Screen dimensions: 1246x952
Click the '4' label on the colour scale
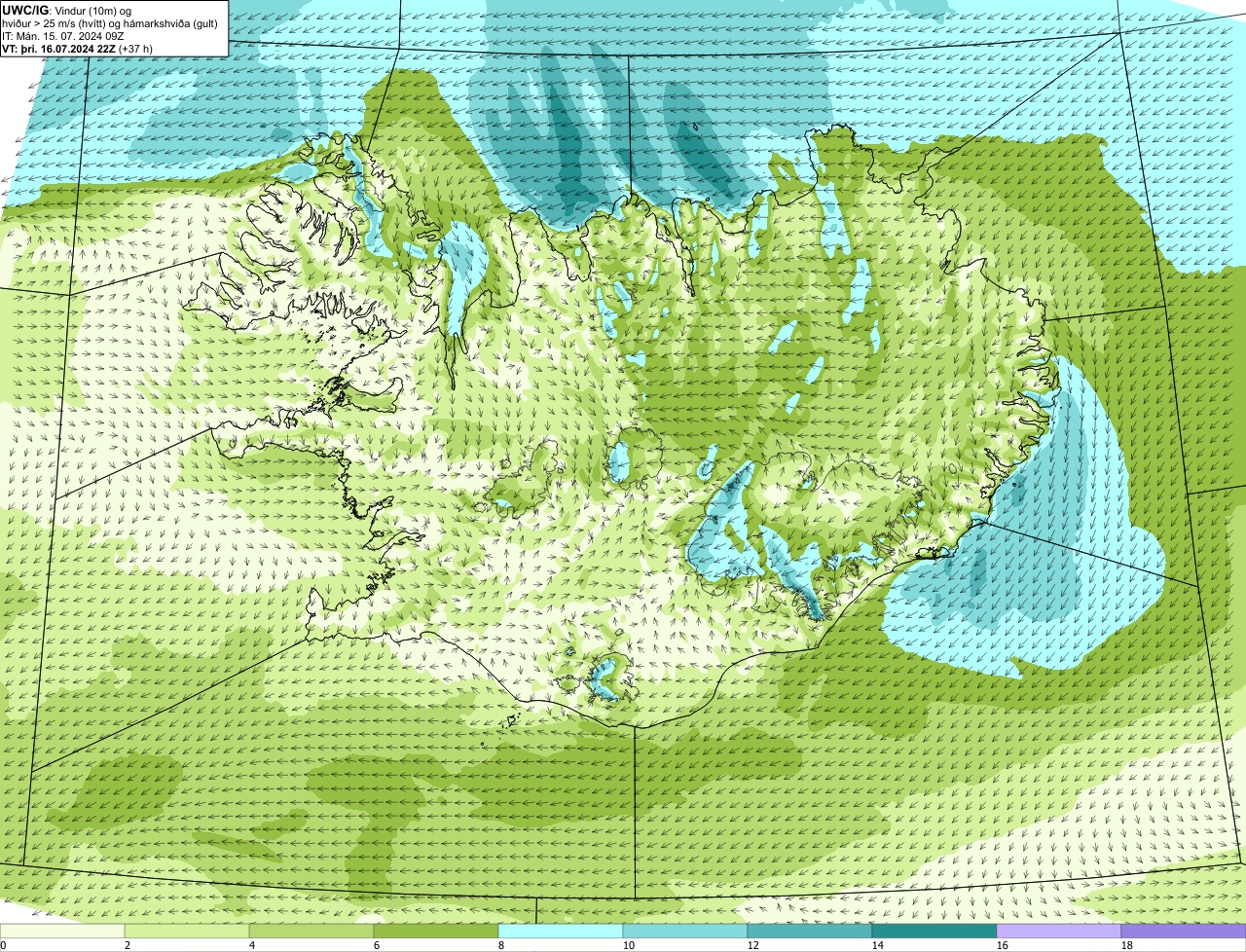pos(252,945)
